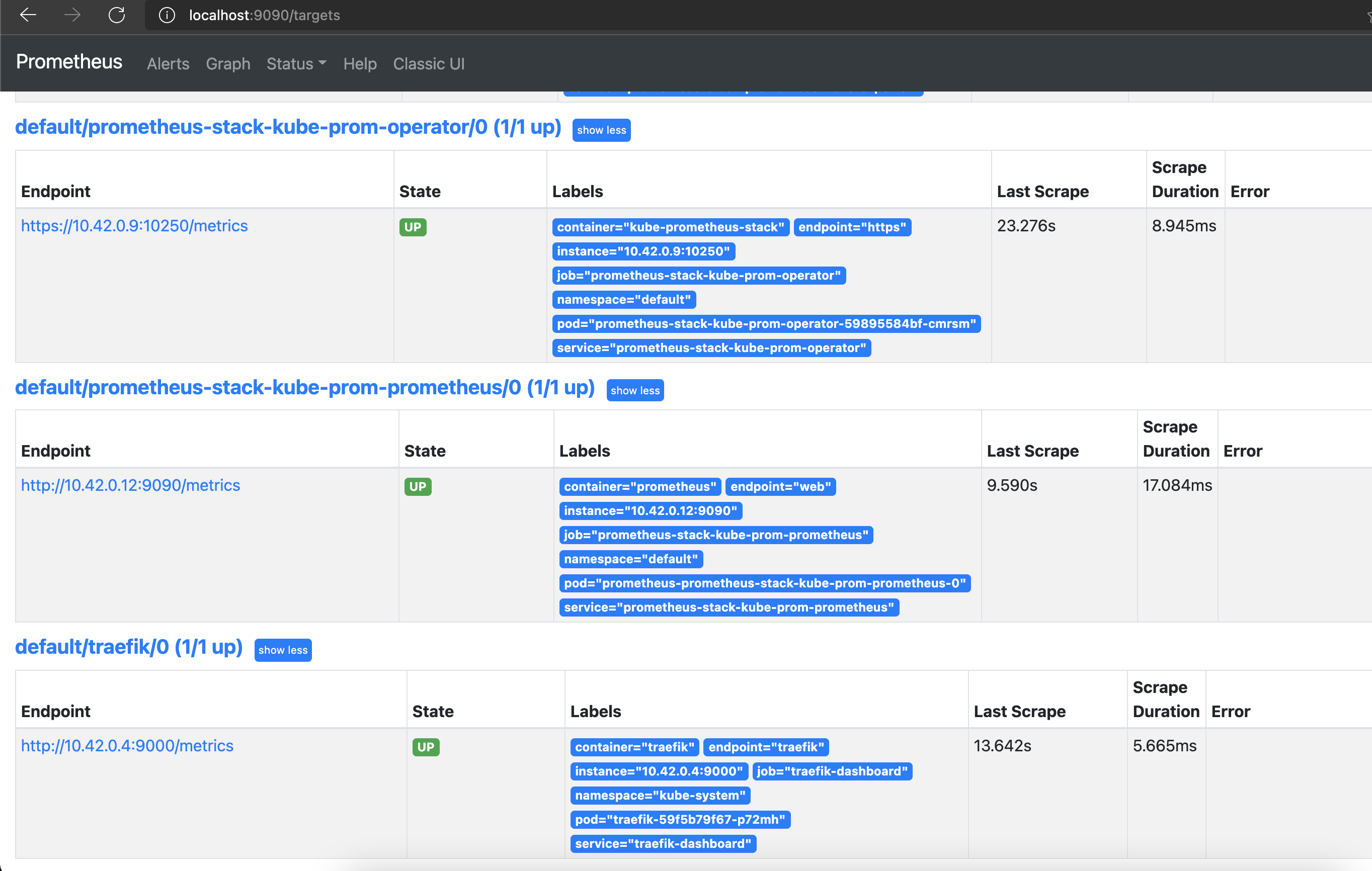Click label service="prometheus-stack-kube-prom-operator"

point(711,348)
